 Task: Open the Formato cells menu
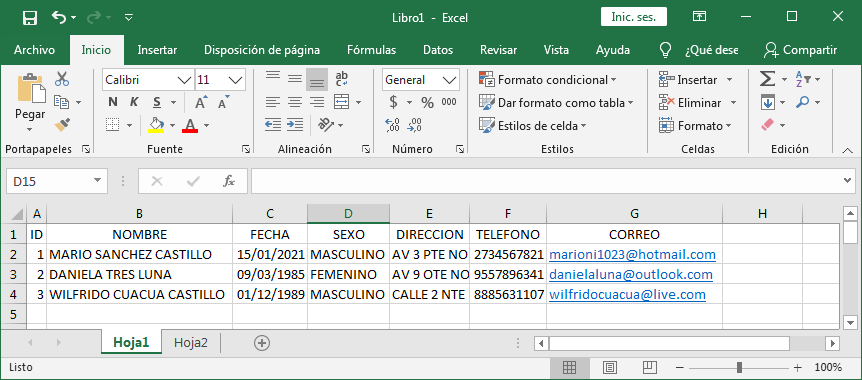pyautogui.click(x=695, y=126)
